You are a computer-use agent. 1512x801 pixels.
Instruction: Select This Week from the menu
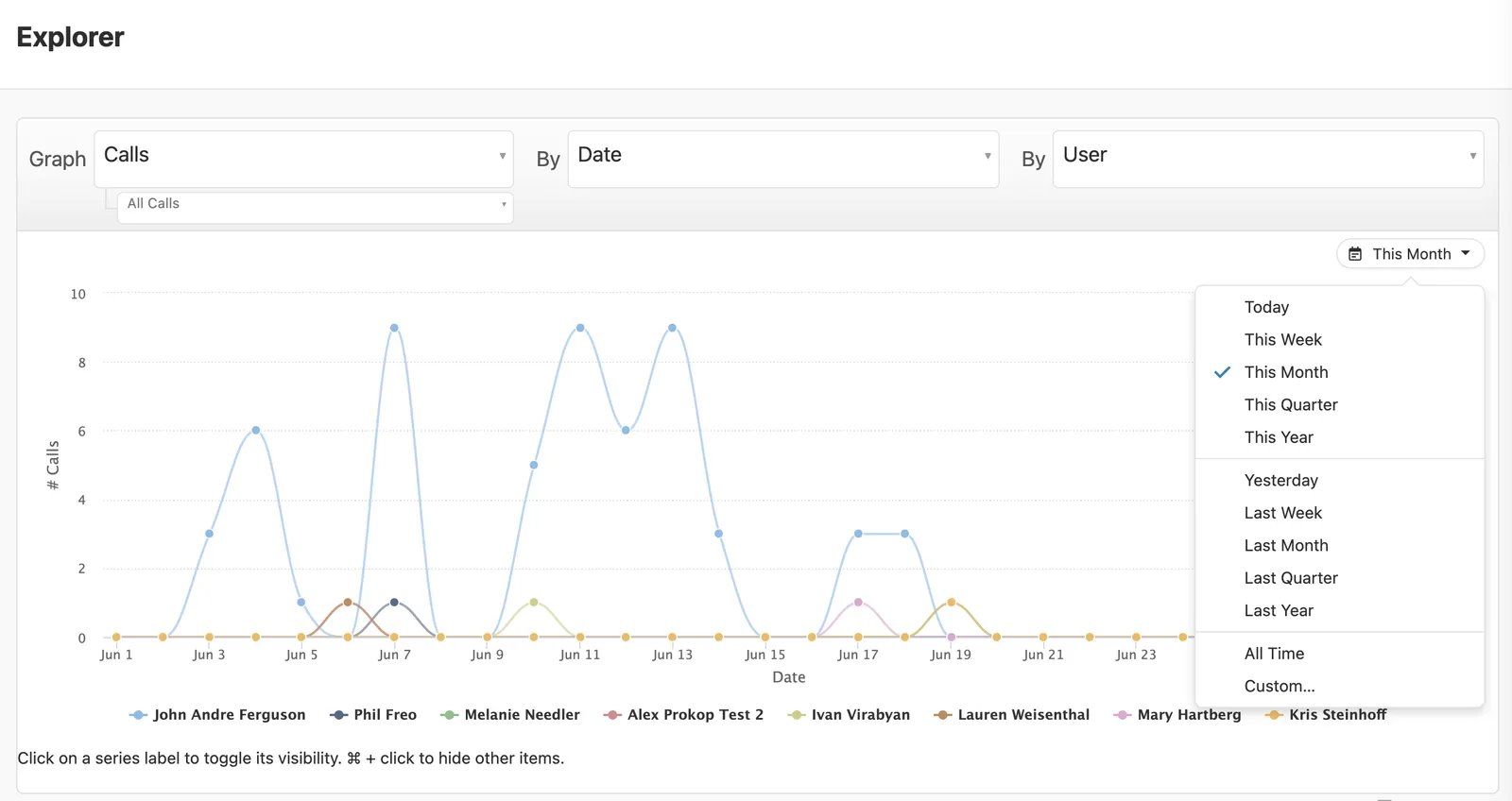[1340, 339]
